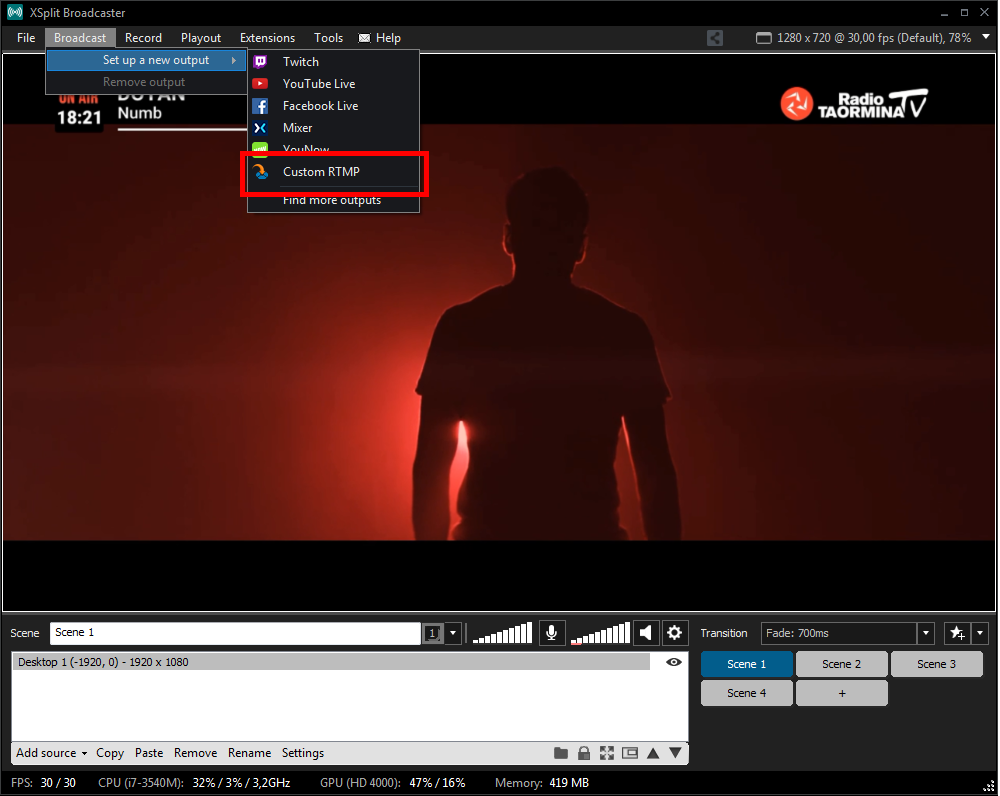1000x796 pixels.
Task: Click the source layout icon
Action: 630,753
